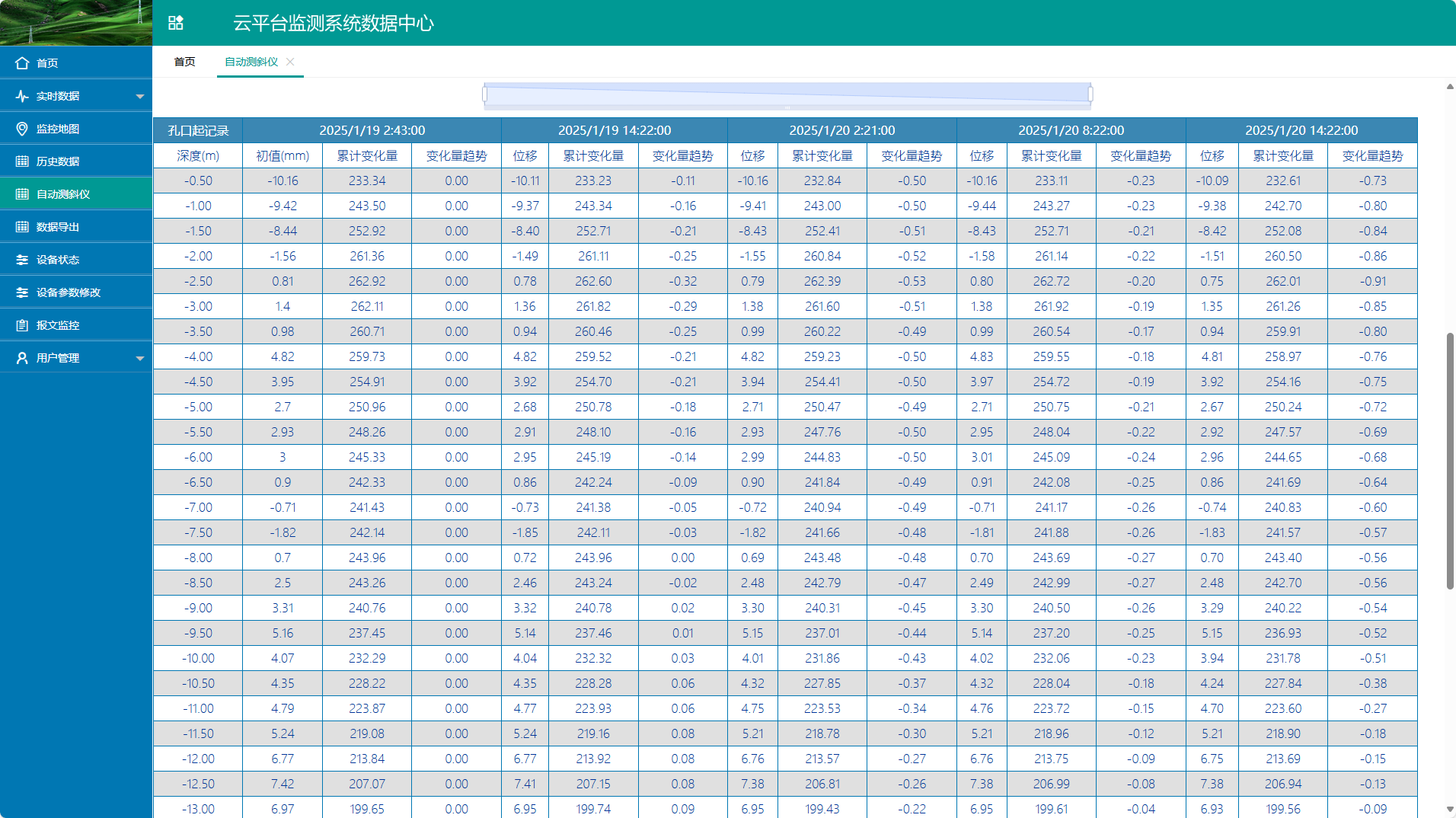1456x818 pixels.
Task: Select the 自动测斜仪 tab
Action: [x=251, y=62]
